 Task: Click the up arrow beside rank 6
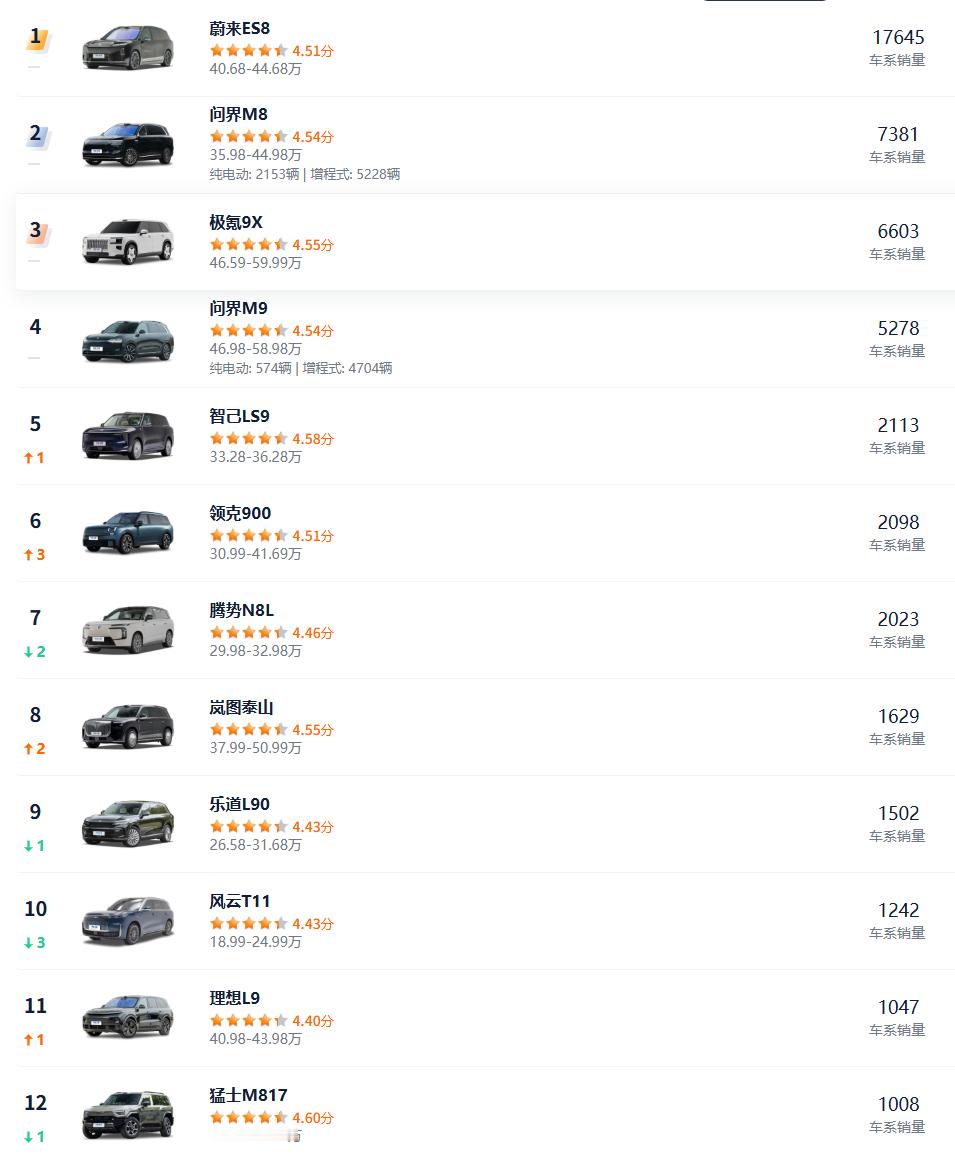point(30,555)
